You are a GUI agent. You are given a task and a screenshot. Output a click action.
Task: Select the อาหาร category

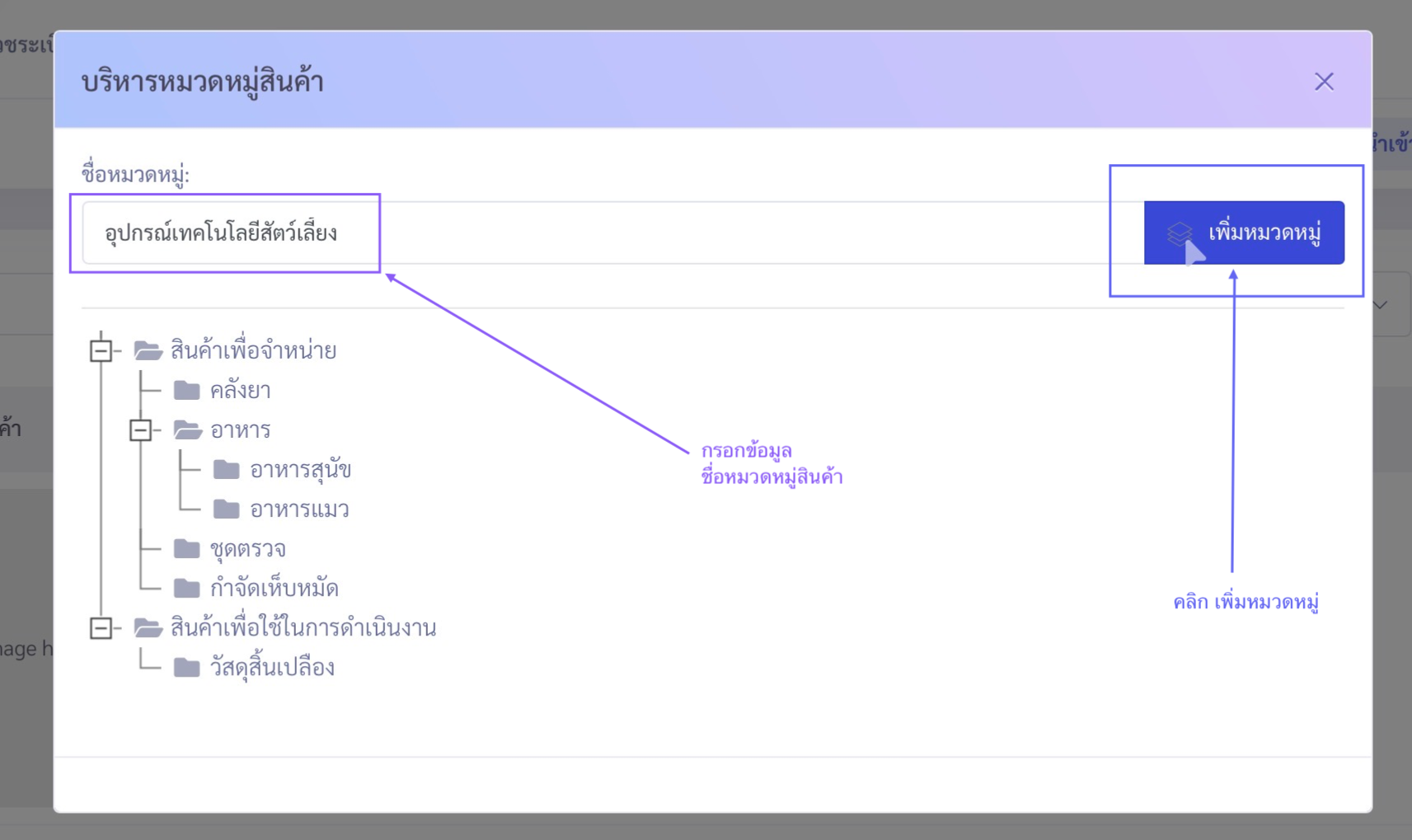tap(240, 429)
